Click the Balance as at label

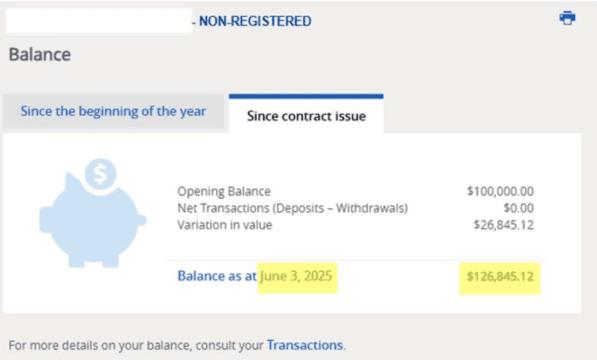pos(217,276)
